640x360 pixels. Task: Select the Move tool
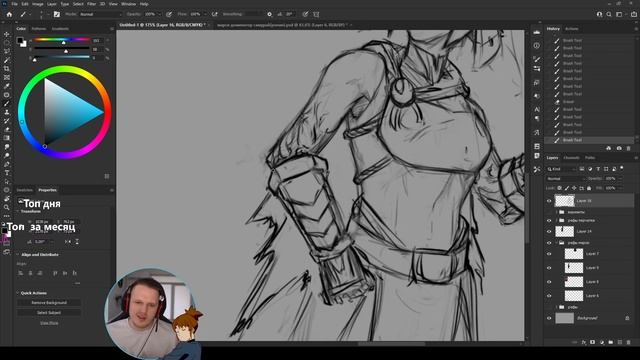pyautogui.click(x=7, y=34)
